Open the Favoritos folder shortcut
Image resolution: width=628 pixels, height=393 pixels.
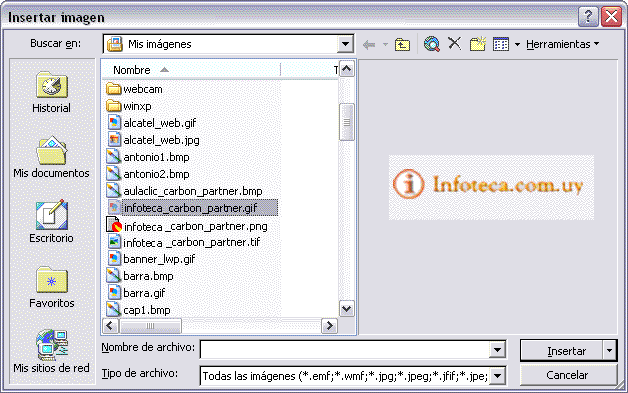pos(51,287)
